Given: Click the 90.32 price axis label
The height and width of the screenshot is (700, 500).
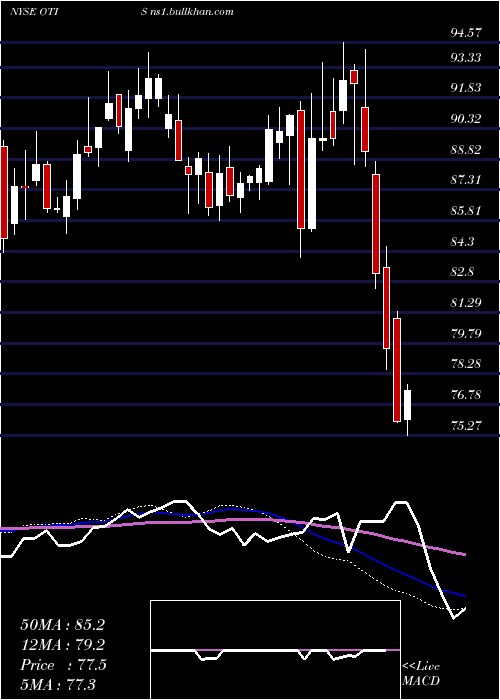Looking at the screenshot, I should [x=467, y=119].
